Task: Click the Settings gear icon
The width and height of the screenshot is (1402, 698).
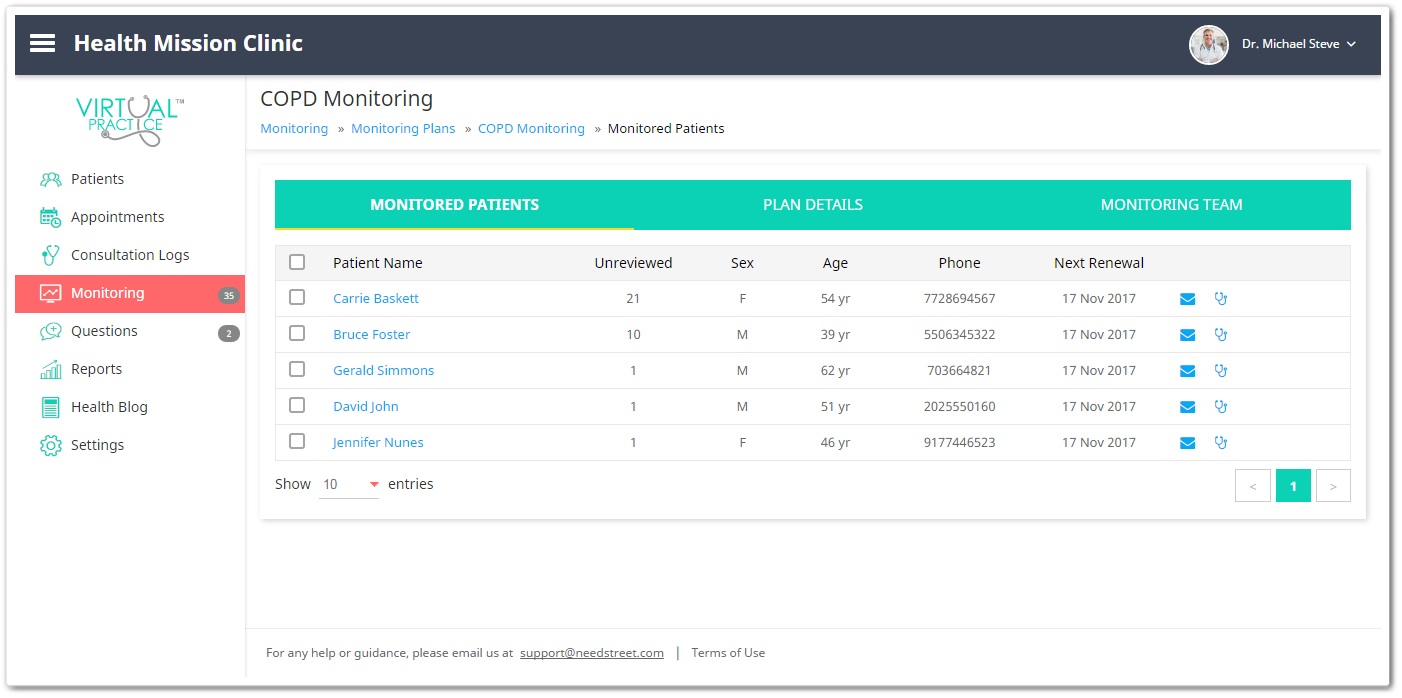Action: [x=50, y=445]
